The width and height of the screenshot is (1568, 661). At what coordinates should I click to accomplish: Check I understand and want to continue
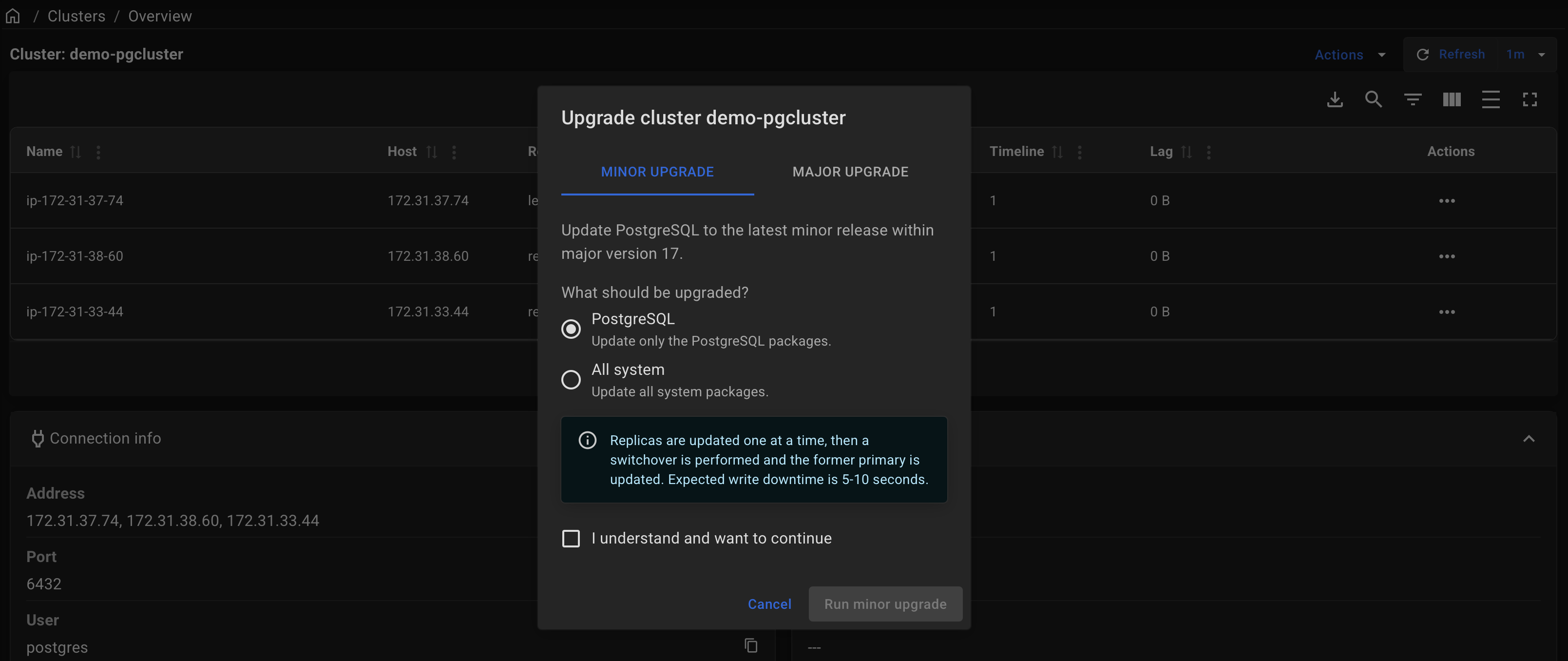pos(571,539)
